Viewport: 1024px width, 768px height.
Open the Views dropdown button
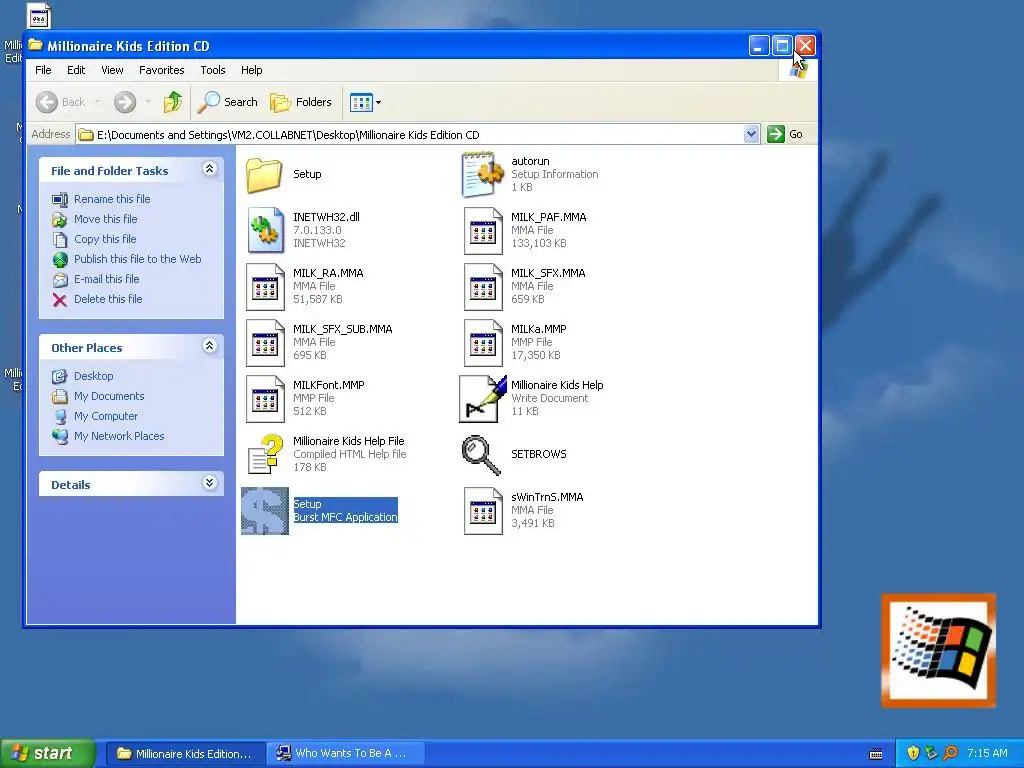(x=365, y=102)
